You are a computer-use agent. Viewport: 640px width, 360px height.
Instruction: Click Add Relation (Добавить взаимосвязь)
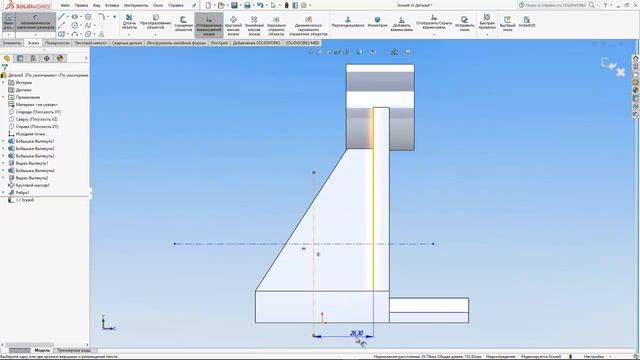click(401, 24)
